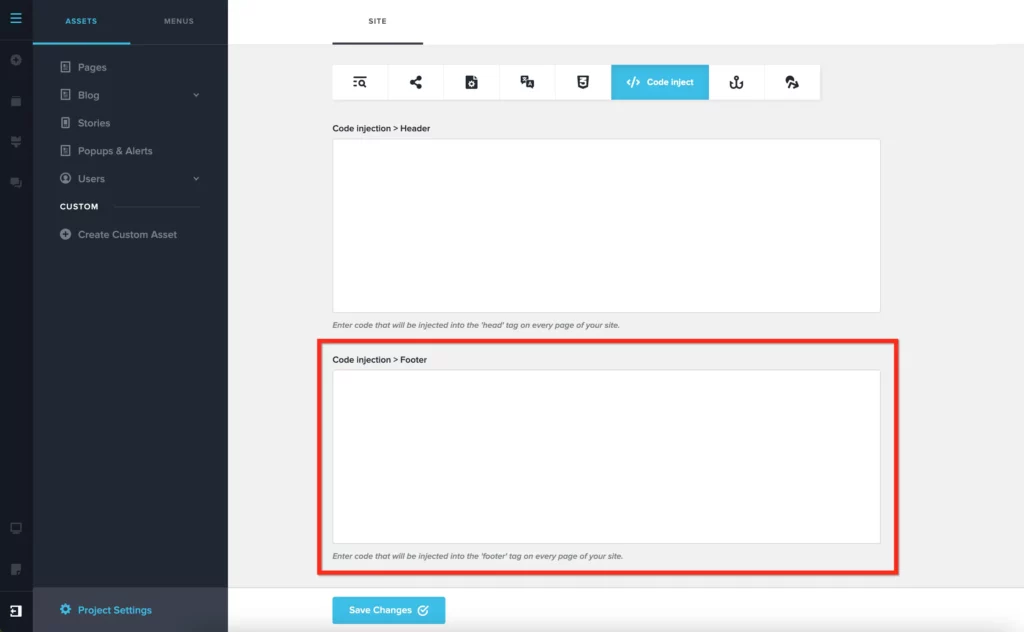The image size is (1024, 632).
Task: Expand the Users section chevron
Action: 196,179
